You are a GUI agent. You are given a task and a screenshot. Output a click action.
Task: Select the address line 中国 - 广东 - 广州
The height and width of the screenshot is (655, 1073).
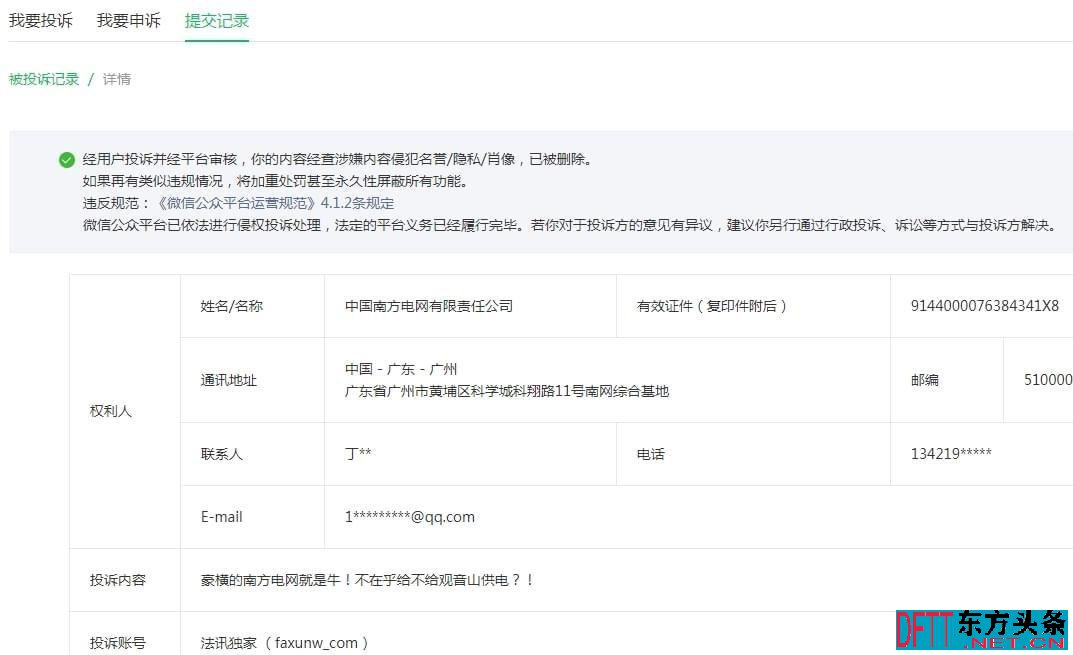401,369
